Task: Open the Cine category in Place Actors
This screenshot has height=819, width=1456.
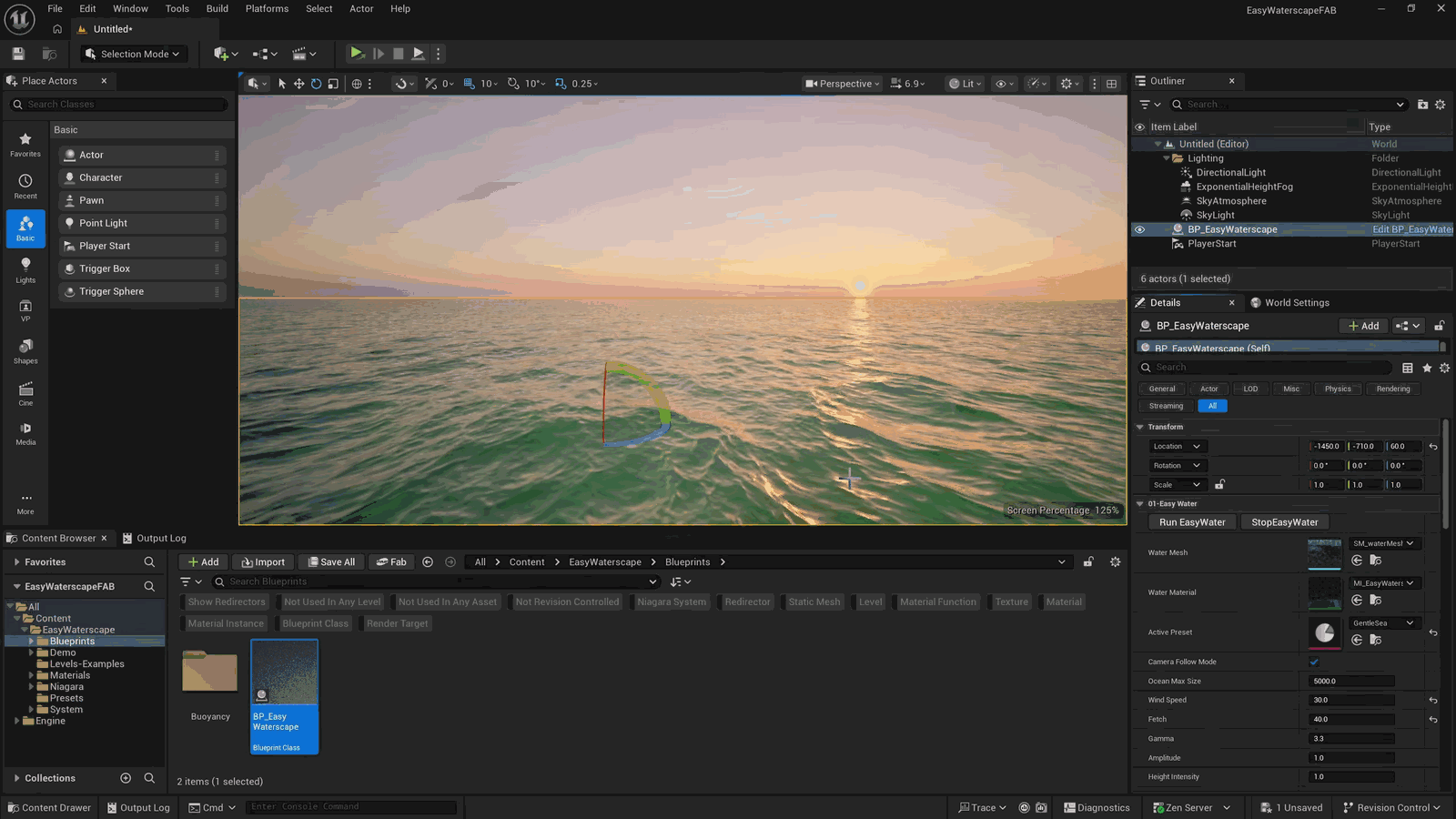Action: [25, 393]
